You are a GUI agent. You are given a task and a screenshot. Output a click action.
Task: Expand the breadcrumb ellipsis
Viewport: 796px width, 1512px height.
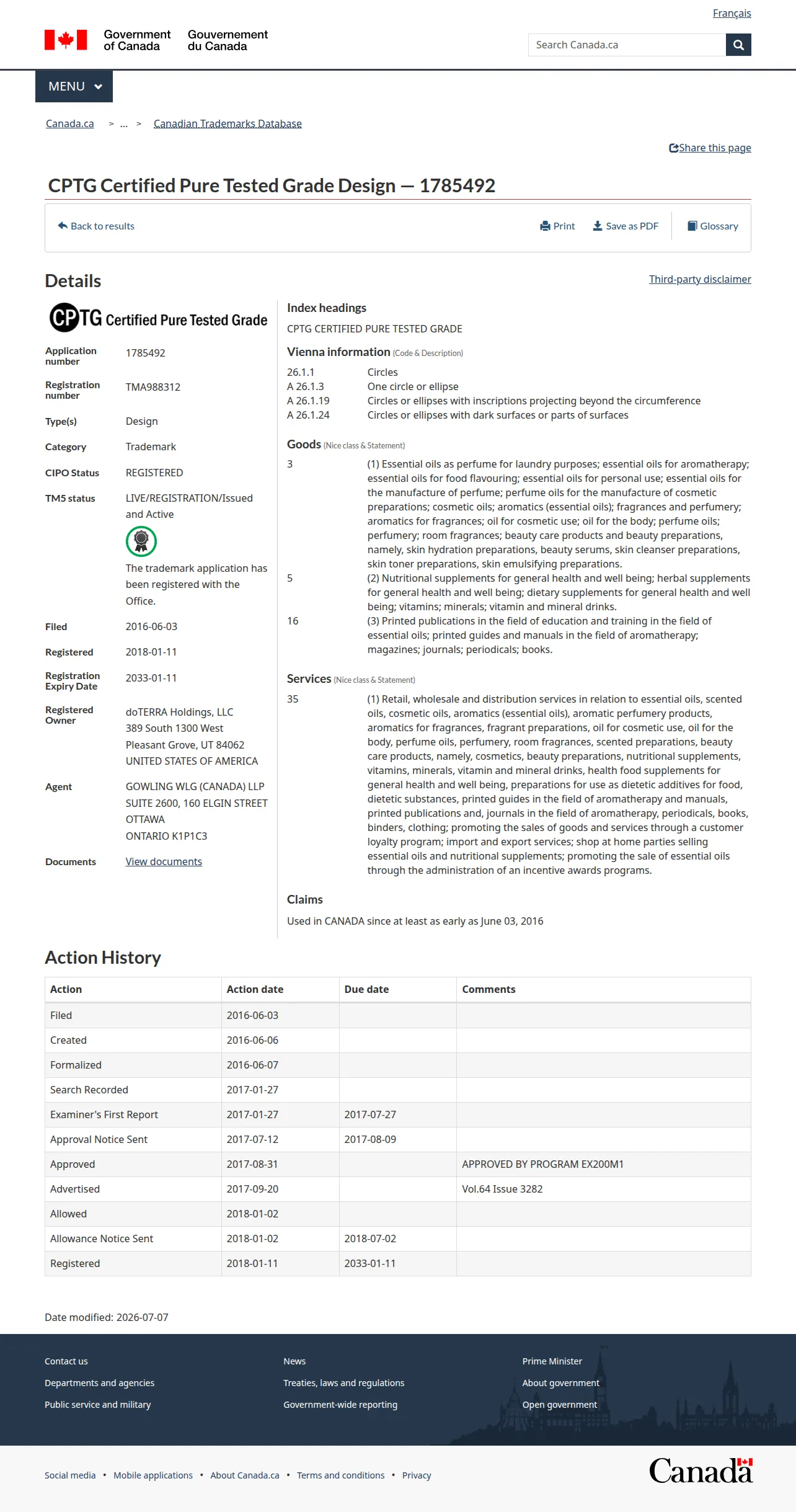(124, 124)
